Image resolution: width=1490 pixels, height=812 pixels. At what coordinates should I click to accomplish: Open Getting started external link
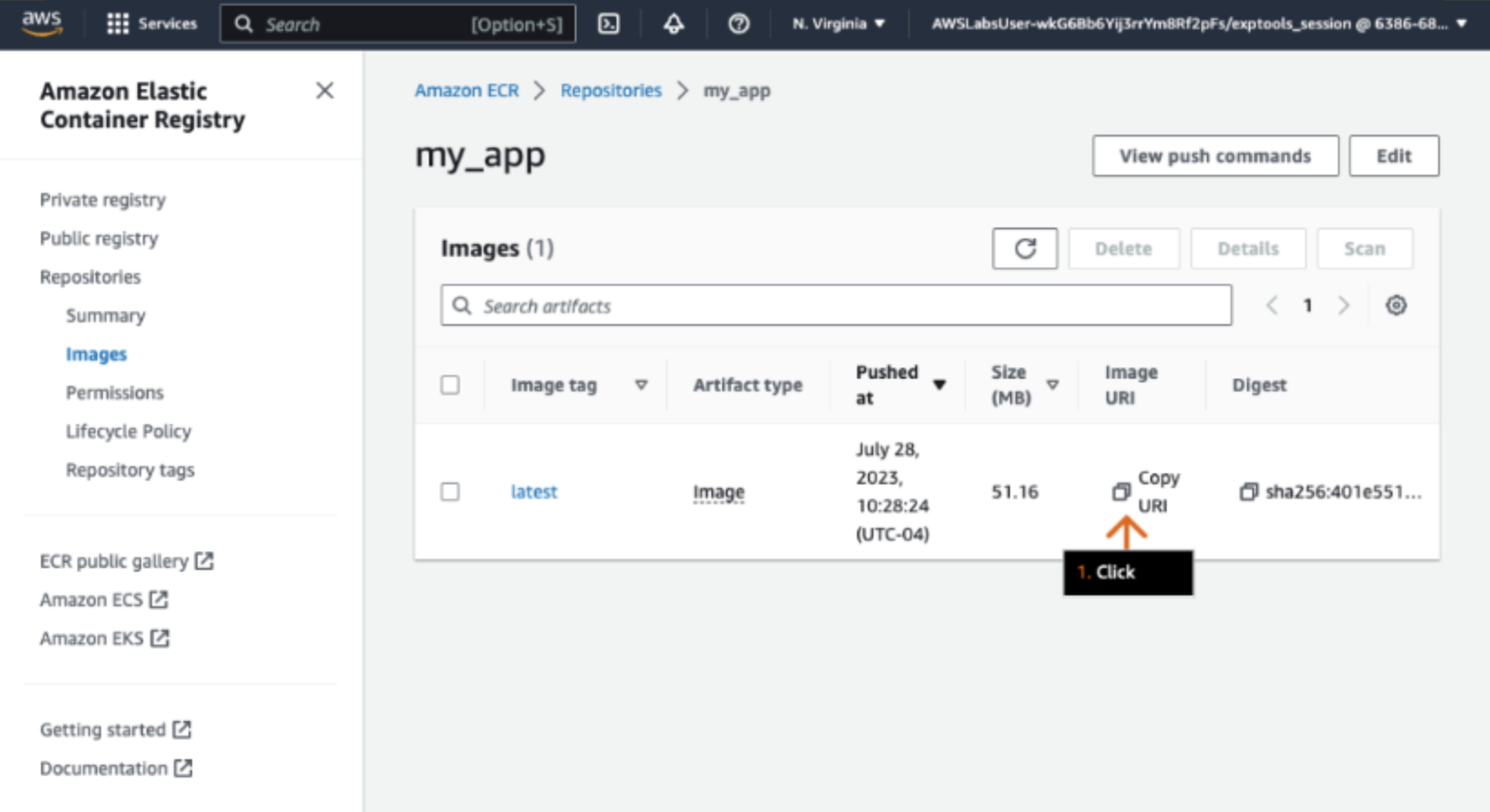115,729
